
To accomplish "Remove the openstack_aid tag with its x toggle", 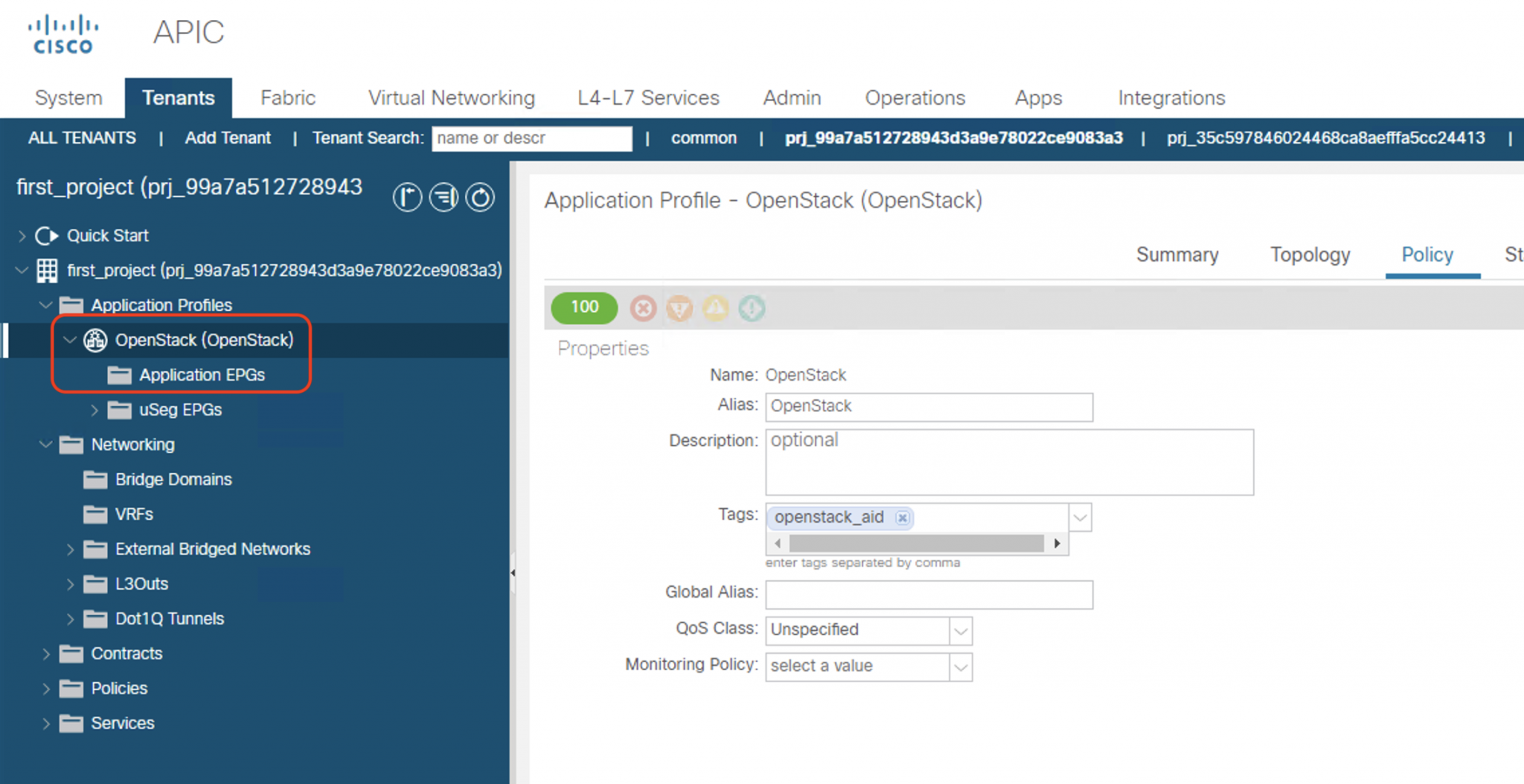I will [902, 518].
